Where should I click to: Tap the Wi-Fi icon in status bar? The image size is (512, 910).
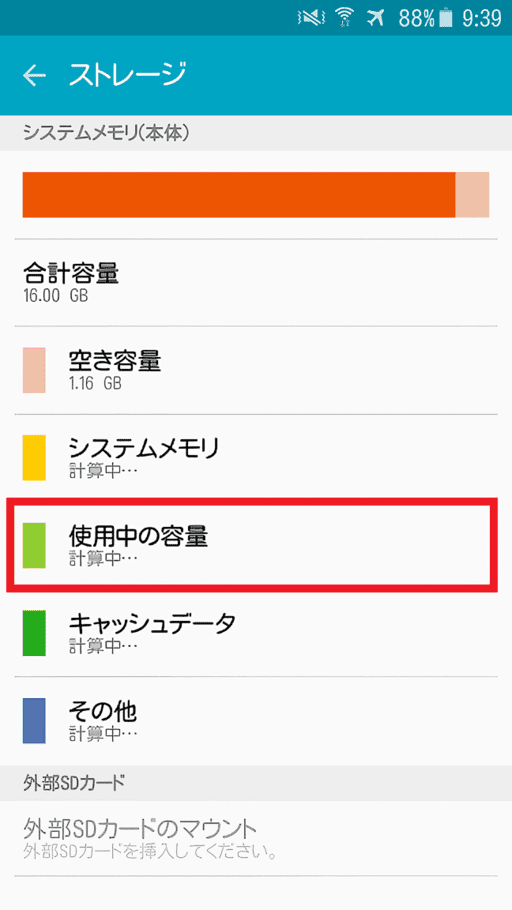click(345, 19)
